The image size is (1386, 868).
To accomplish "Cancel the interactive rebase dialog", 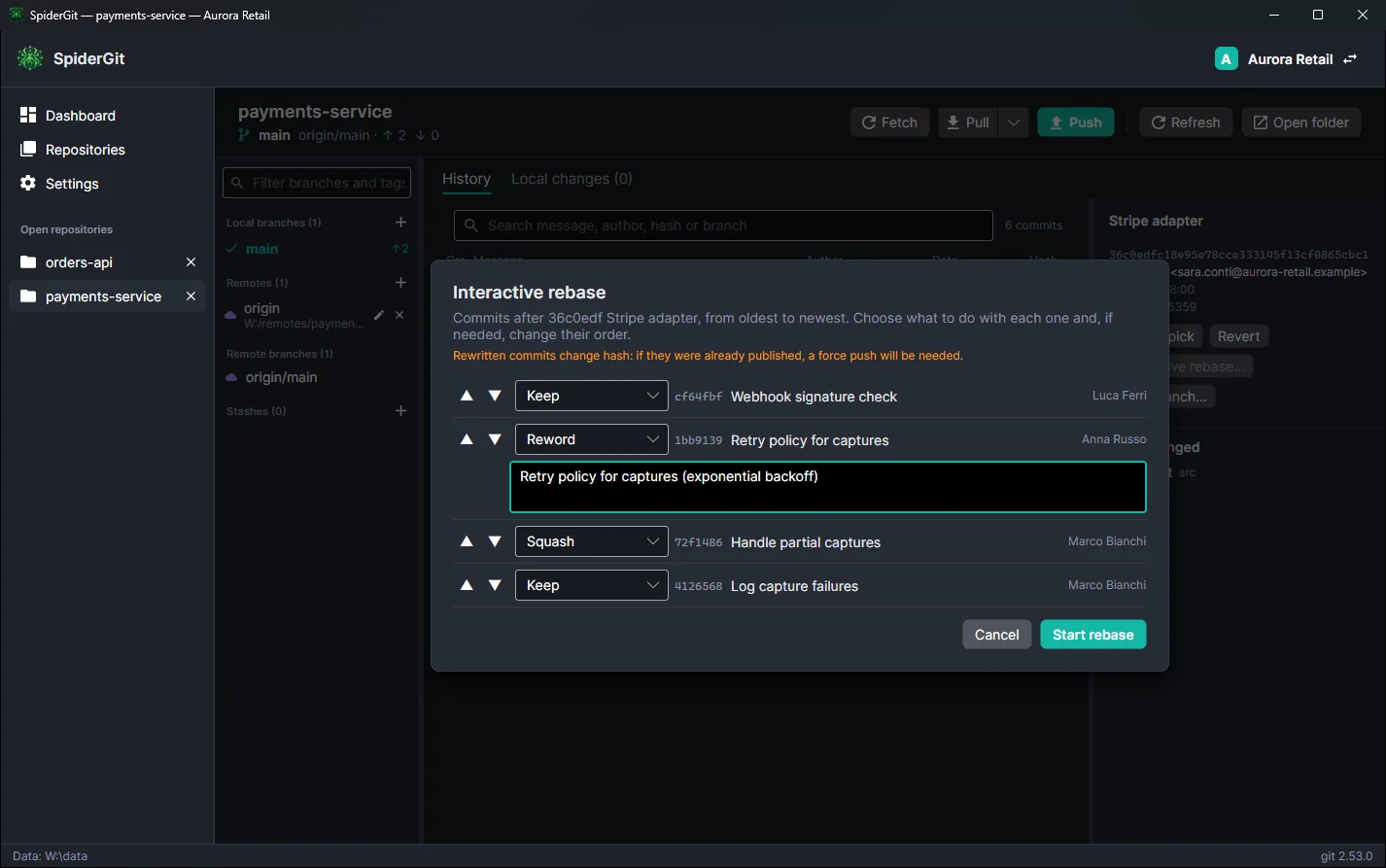I will (996, 635).
